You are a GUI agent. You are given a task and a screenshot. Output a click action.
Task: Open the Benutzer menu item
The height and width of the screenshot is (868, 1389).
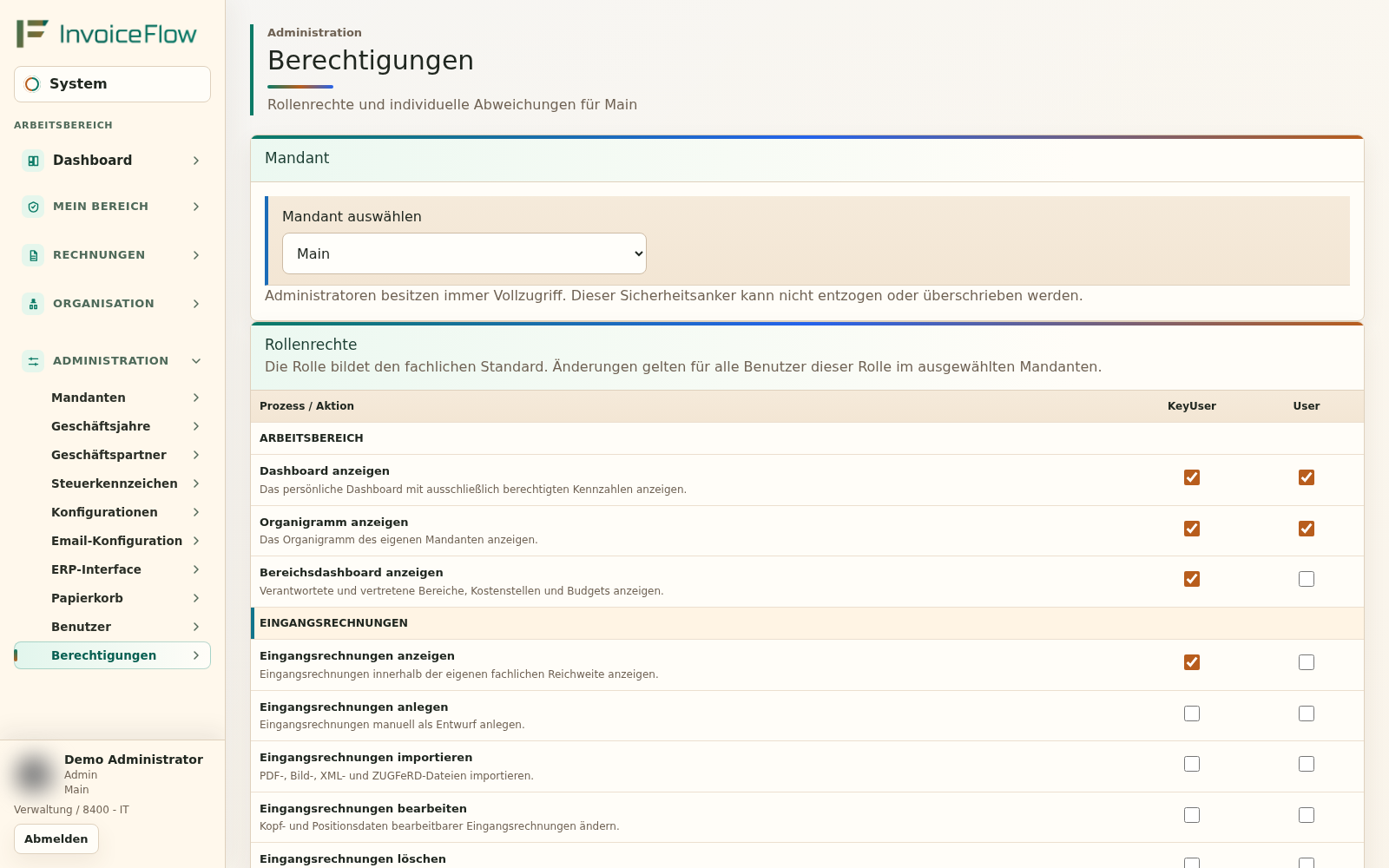(x=113, y=627)
